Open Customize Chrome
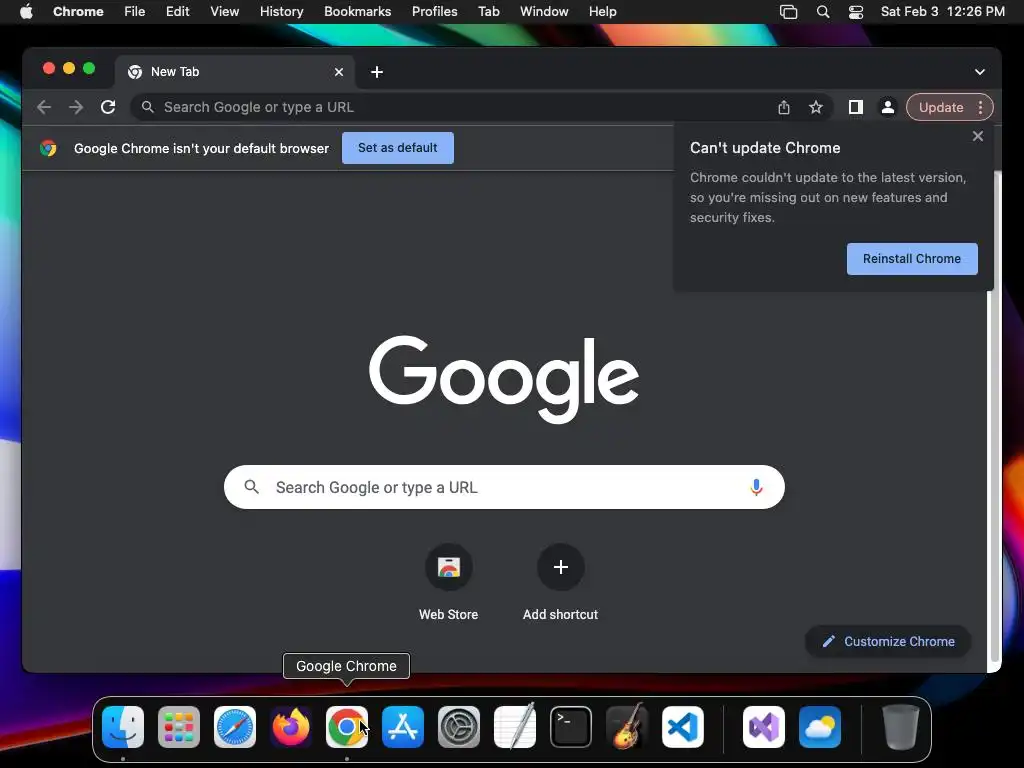Image resolution: width=1024 pixels, height=768 pixels. (x=888, y=641)
